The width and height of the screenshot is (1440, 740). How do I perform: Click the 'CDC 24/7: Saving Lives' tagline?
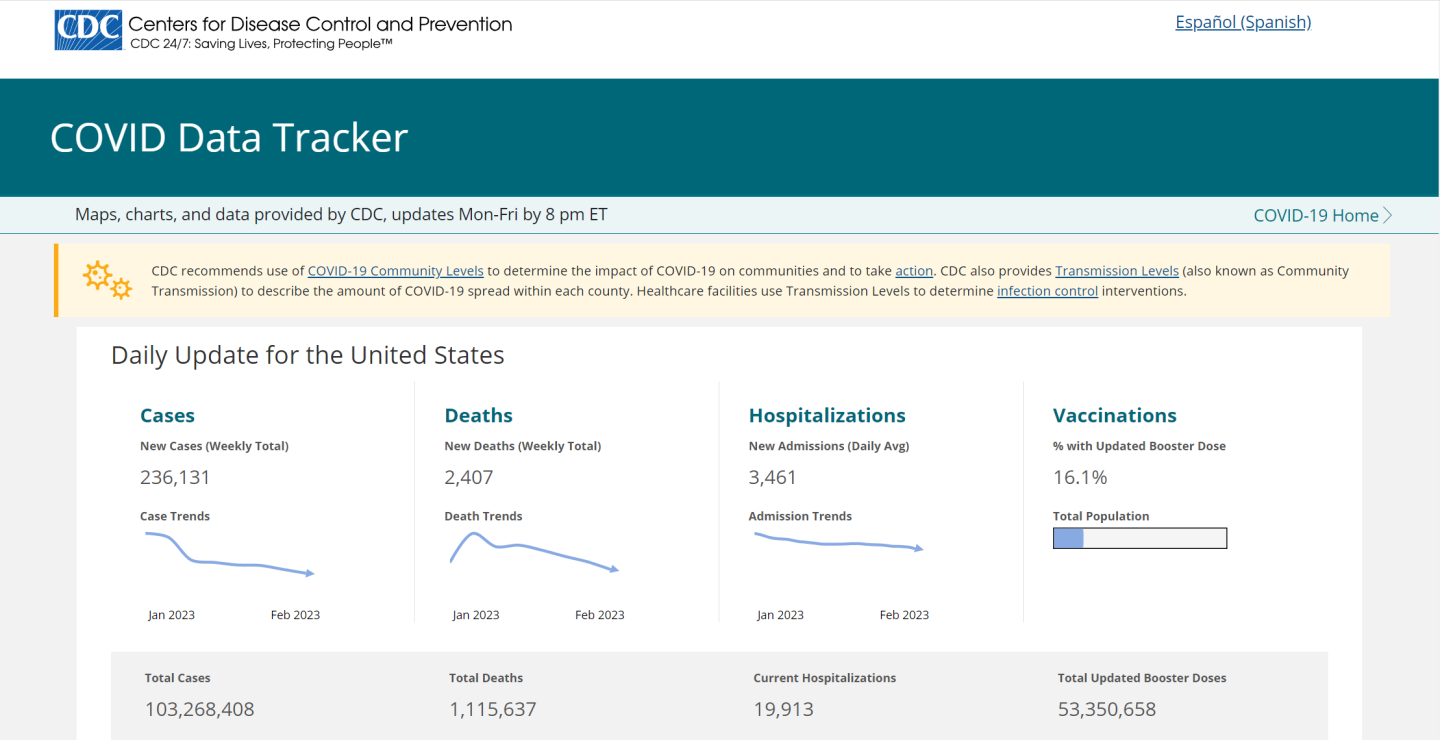click(261, 44)
